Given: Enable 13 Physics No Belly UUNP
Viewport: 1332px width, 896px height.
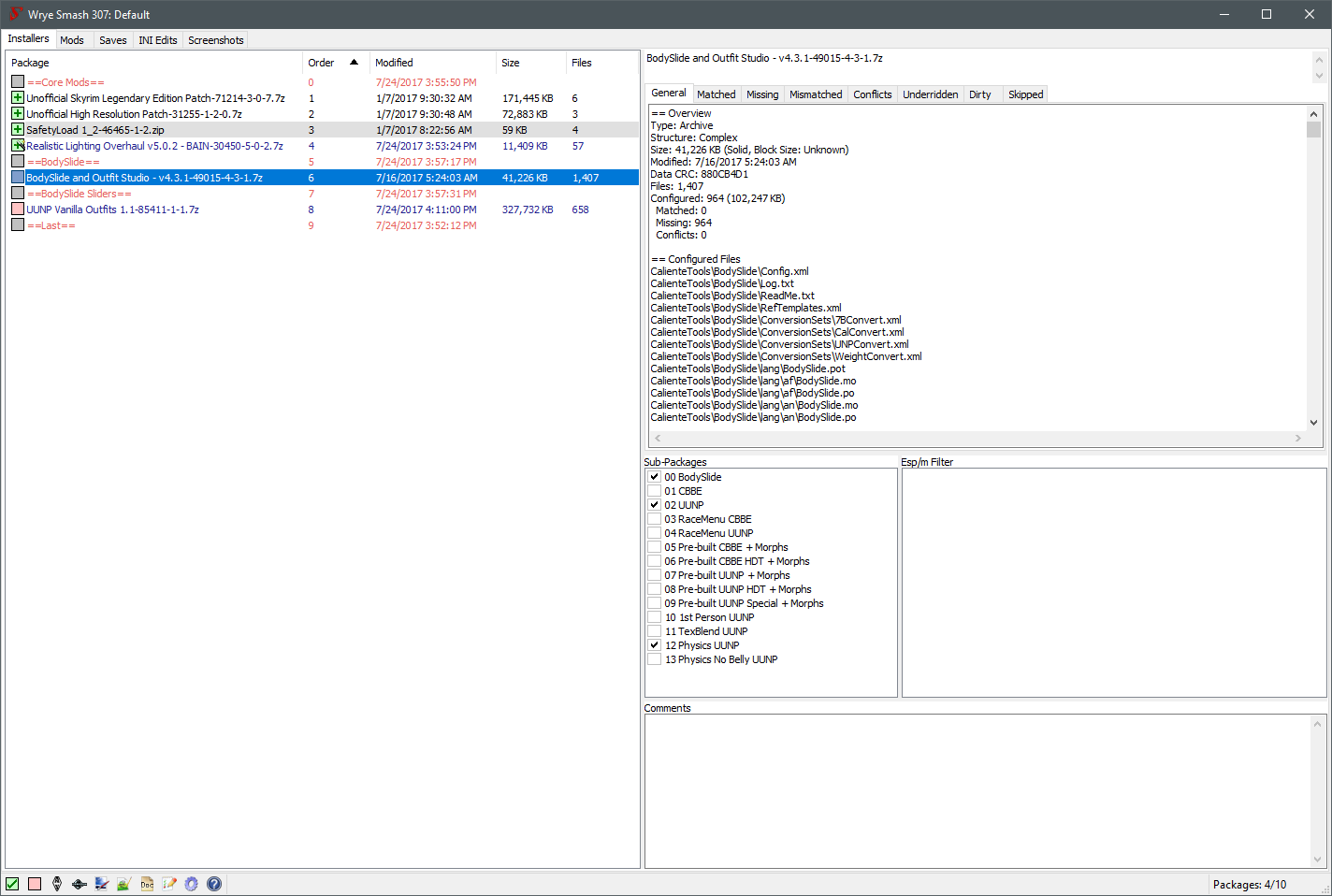Looking at the screenshot, I should point(655,659).
